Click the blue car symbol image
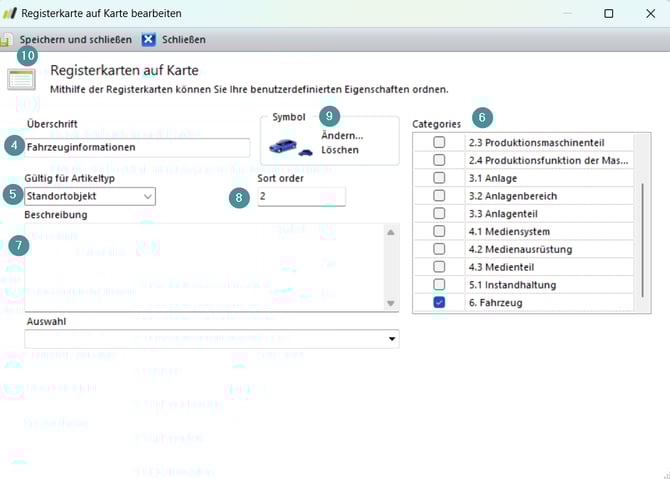The height and width of the screenshot is (479, 670). tap(290, 146)
